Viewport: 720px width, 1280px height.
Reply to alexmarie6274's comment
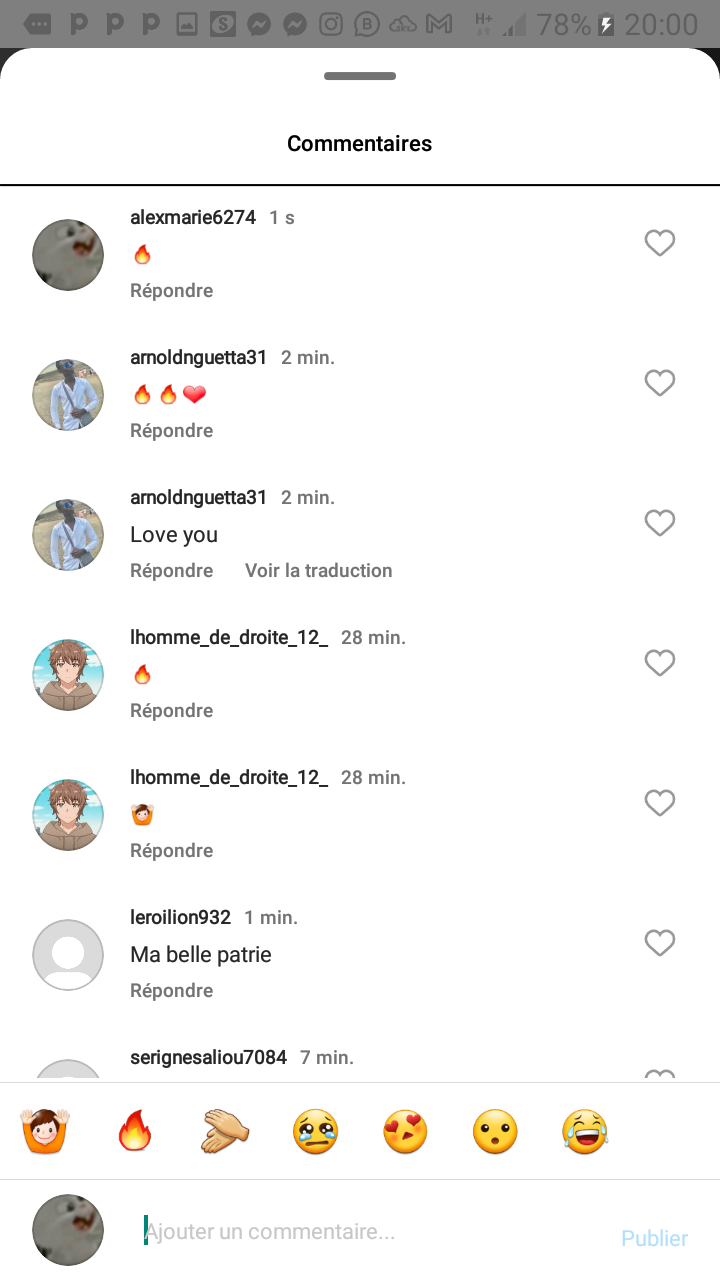click(171, 291)
